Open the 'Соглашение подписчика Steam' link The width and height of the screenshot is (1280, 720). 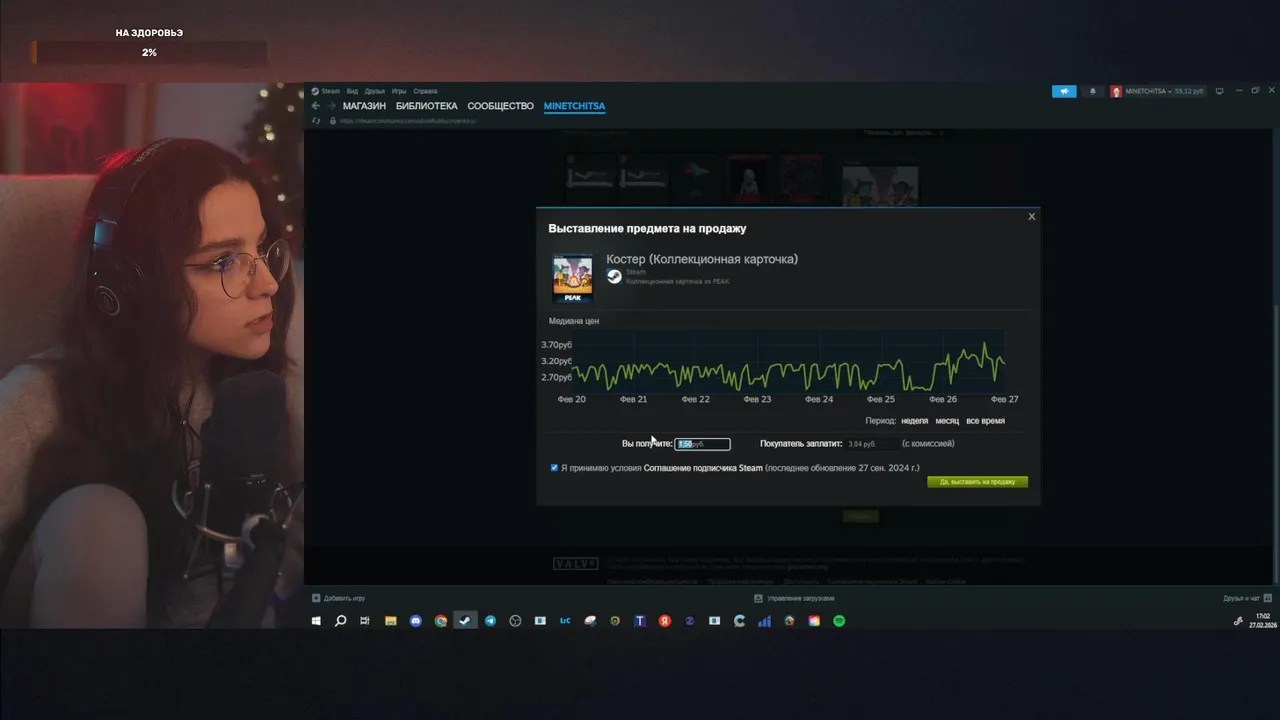(x=703, y=468)
